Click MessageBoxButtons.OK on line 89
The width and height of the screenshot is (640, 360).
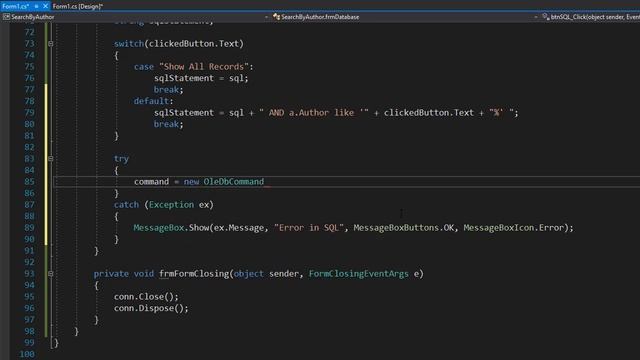(x=404, y=228)
